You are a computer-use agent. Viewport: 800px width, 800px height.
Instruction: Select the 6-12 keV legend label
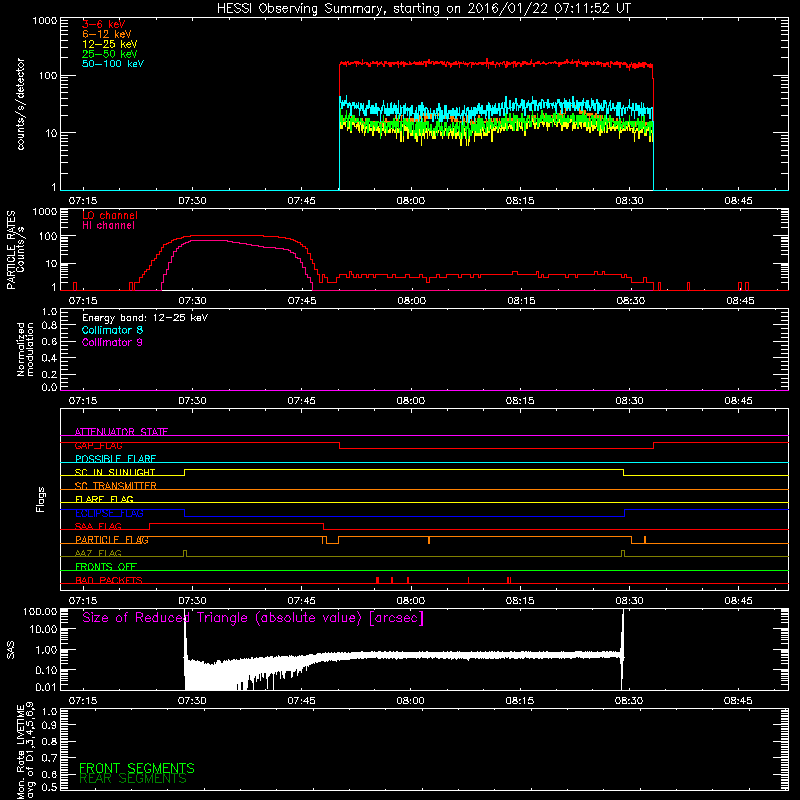[107, 34]
